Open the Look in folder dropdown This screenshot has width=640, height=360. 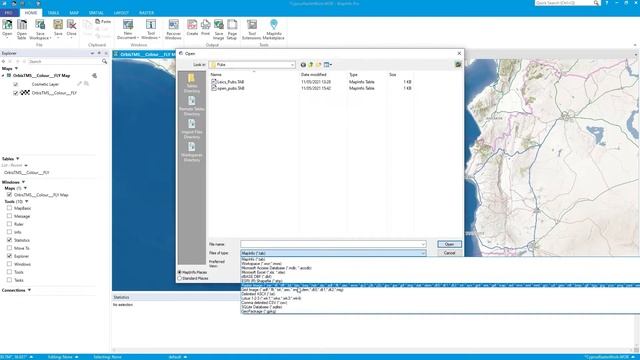[292, 64]
